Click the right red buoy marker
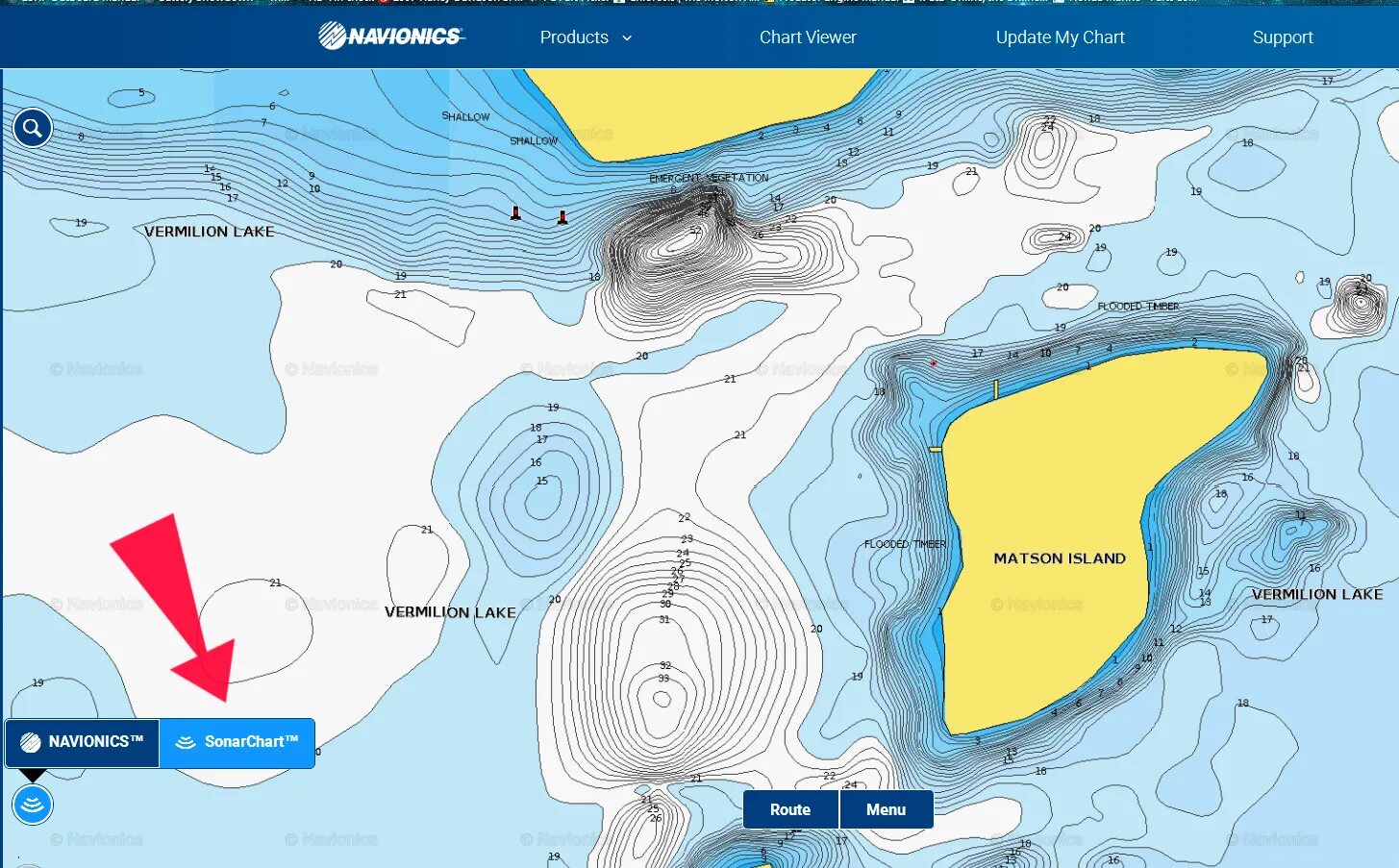Viewport: 1399px width, 868px height. tap(562, 217)
